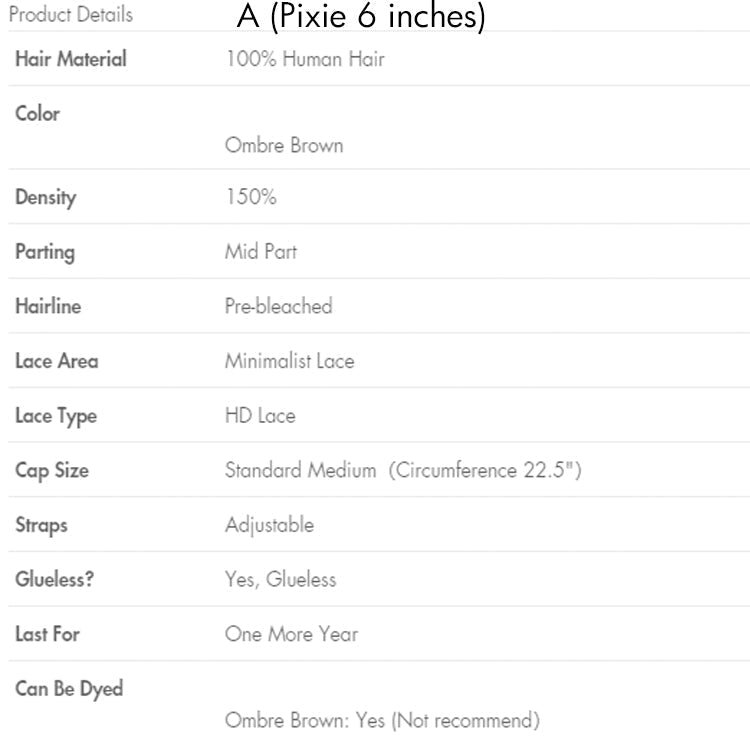Select the "HD Lace" value
The width and height of the screenshot is (750, 750).
tap(260, 416)
